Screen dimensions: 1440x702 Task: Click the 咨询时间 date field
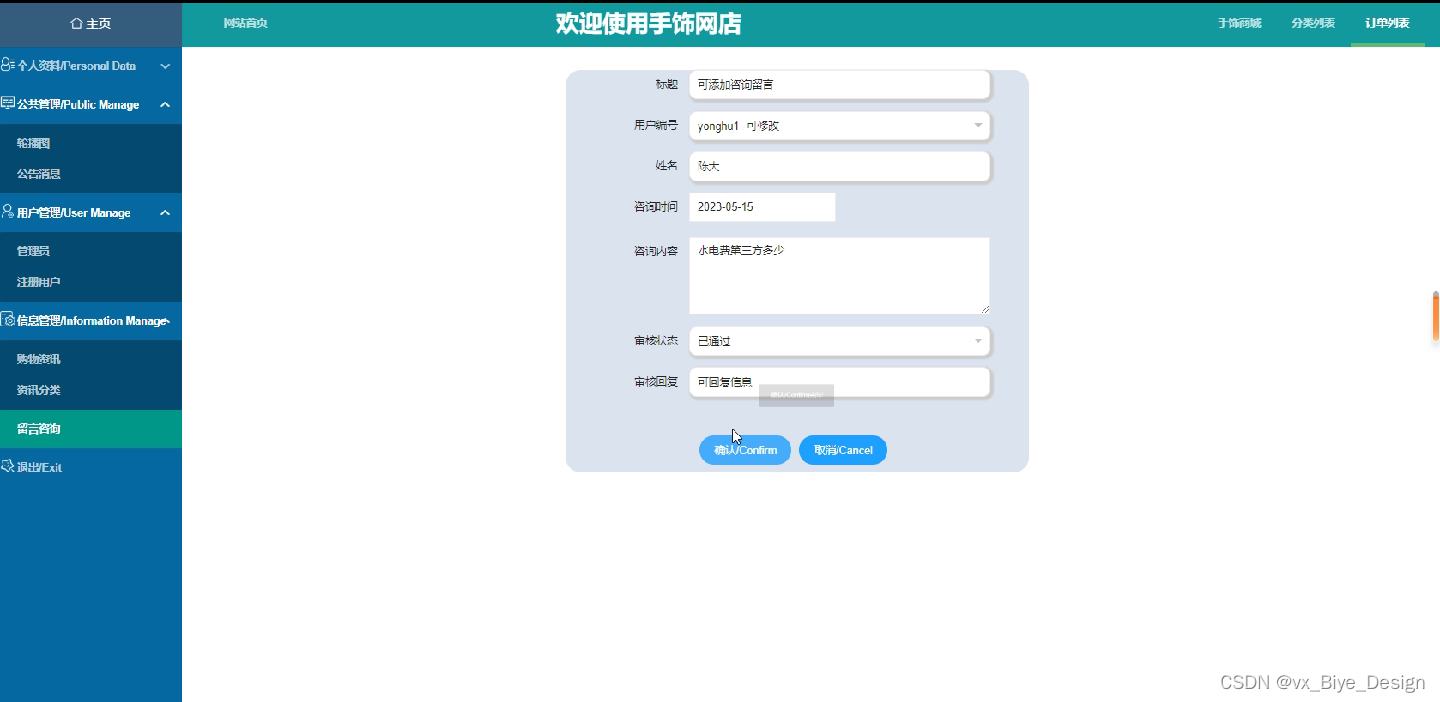tap(762, 207)
